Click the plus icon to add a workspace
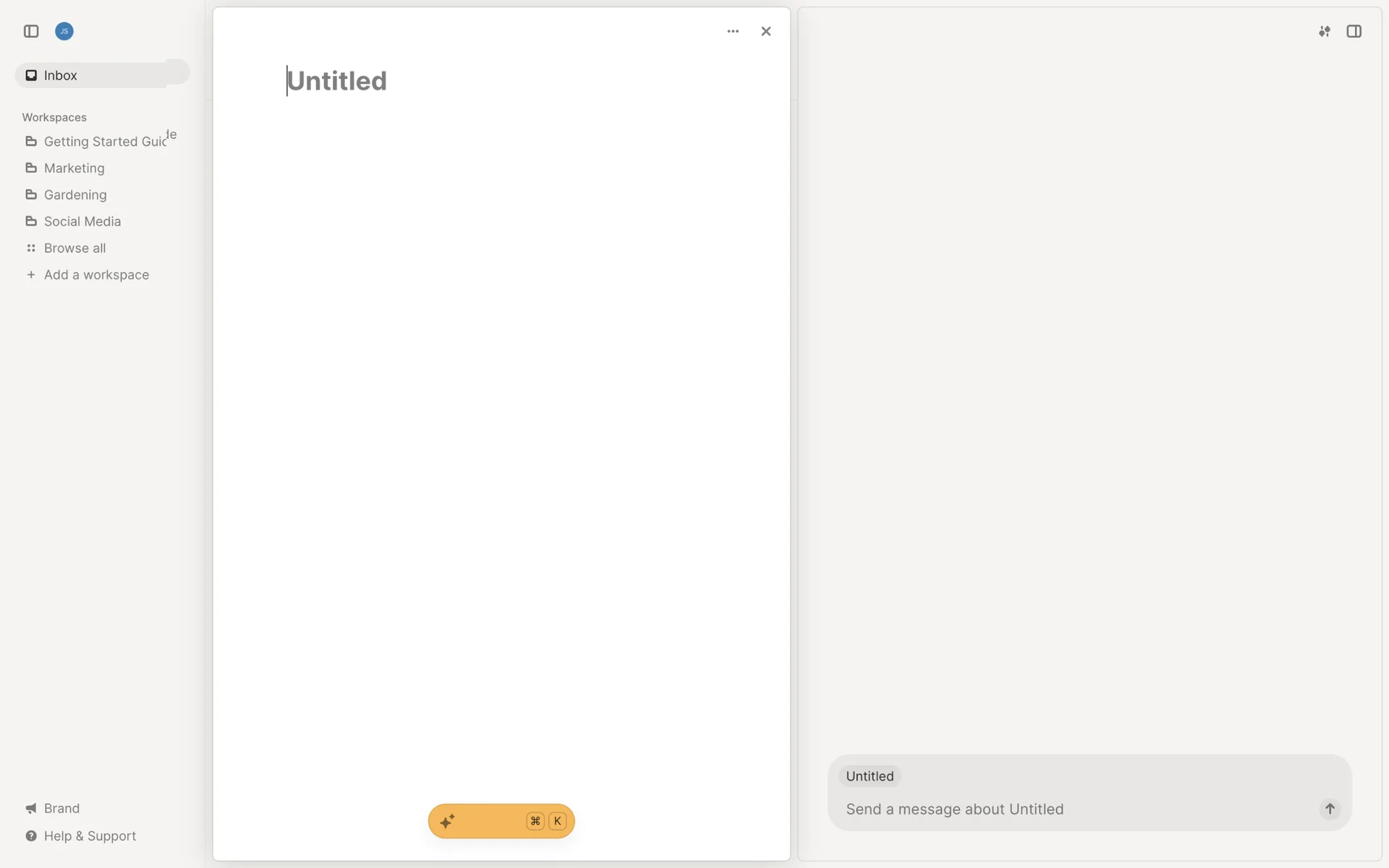The height and width of the screenshot is (868, 1389). 31,275
